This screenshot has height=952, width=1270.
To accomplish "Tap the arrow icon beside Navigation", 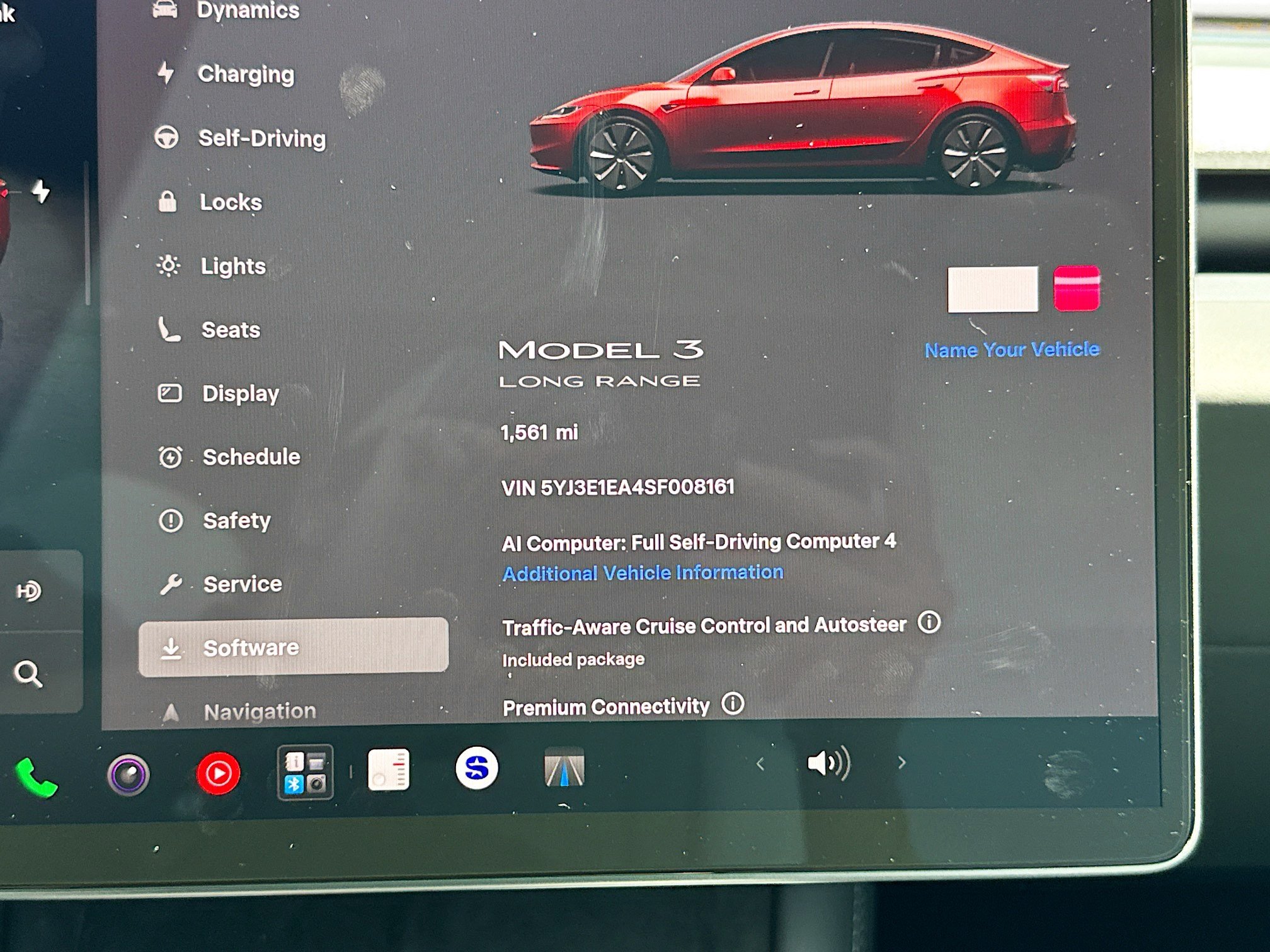I will coord(171,713).
